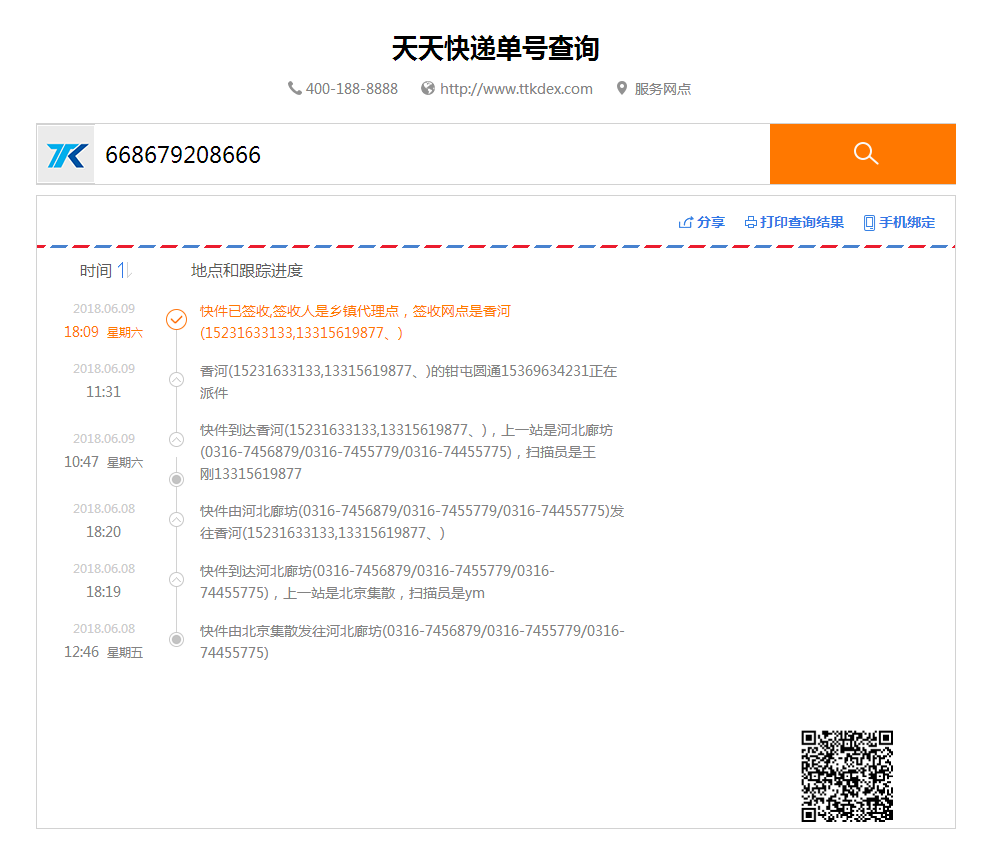Click the telephone handset icon
This screenshot has height=844, width=994.
(x=295, y=88)
